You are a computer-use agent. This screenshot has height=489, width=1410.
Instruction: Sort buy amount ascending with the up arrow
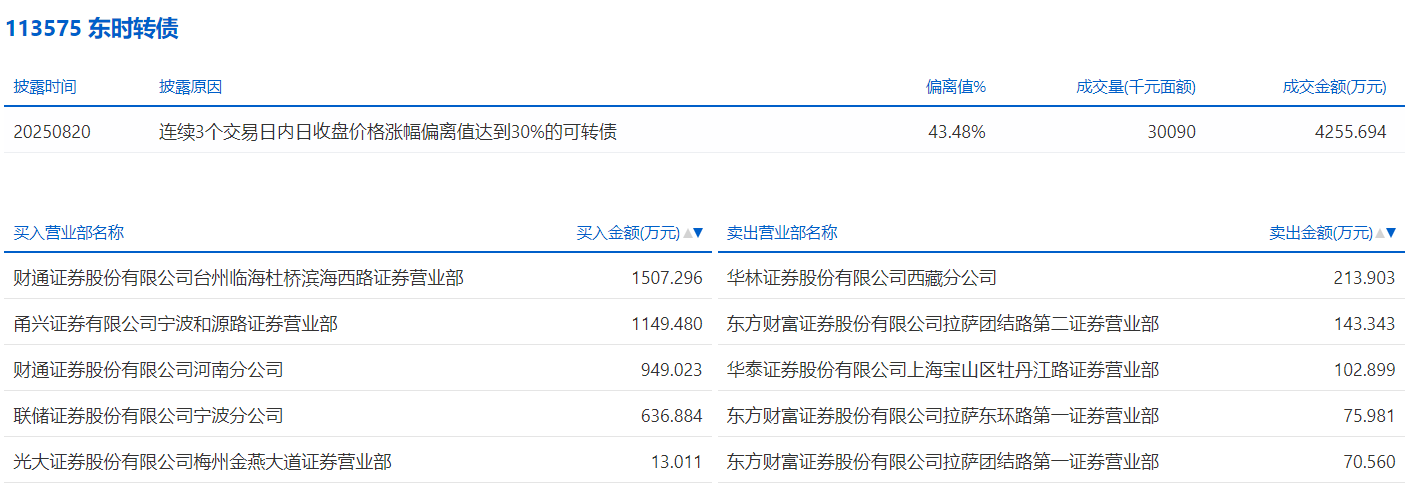click(687, 233)
